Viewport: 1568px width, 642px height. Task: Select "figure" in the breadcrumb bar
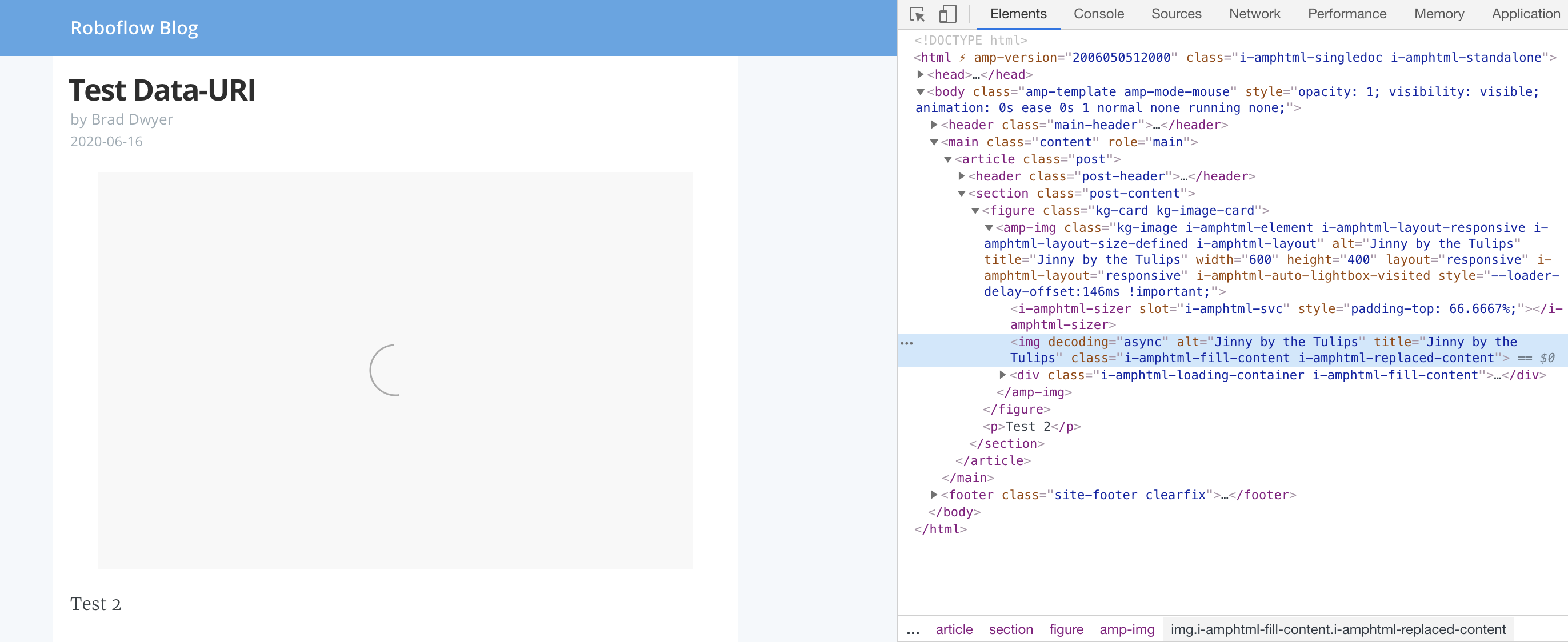(x=1066, y=630)
